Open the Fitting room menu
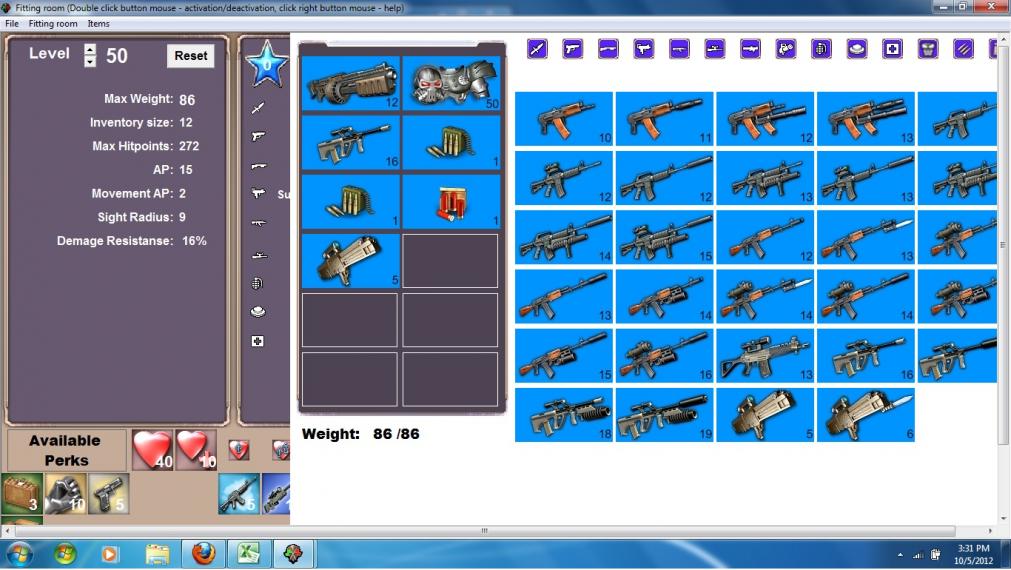Image resolution: width=1011 pixels, height=570 pixels. [x=53, y=23]
